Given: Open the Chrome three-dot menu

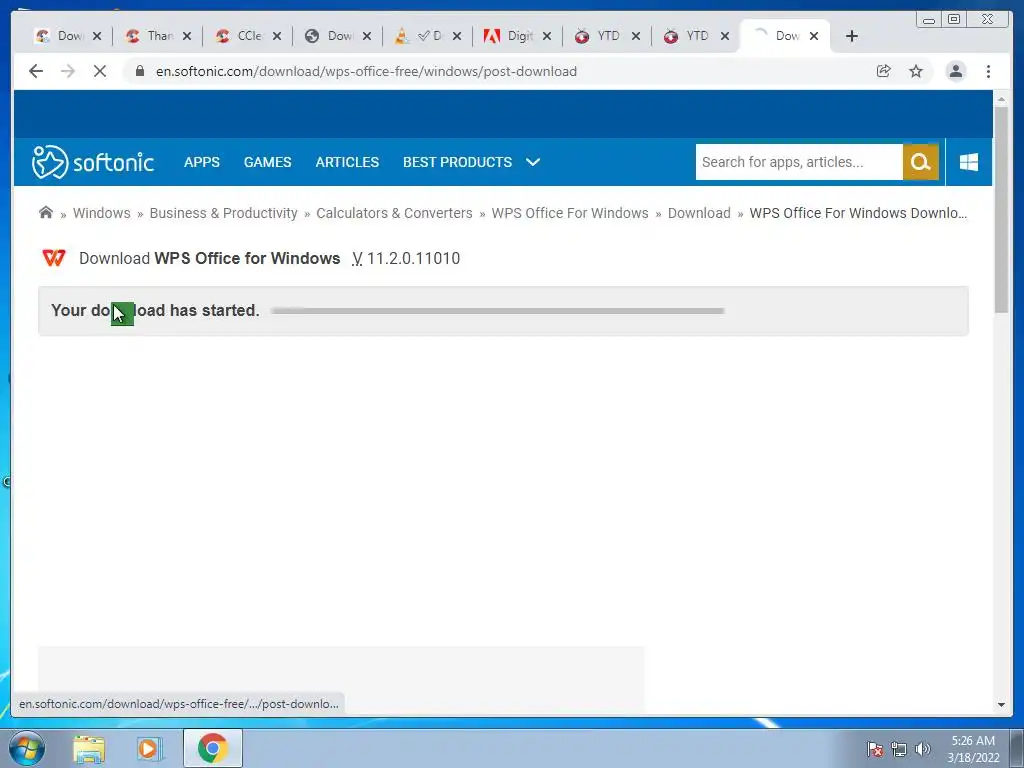Looking at the screenshot, I should pyautogui.click(x=989, y=71).
